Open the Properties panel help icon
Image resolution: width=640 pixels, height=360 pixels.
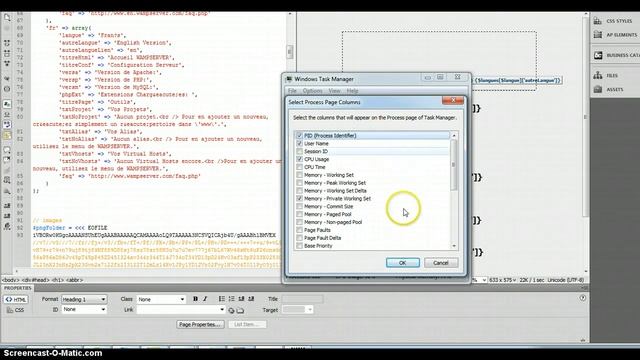pyautogui.click(x=582, y=298)
